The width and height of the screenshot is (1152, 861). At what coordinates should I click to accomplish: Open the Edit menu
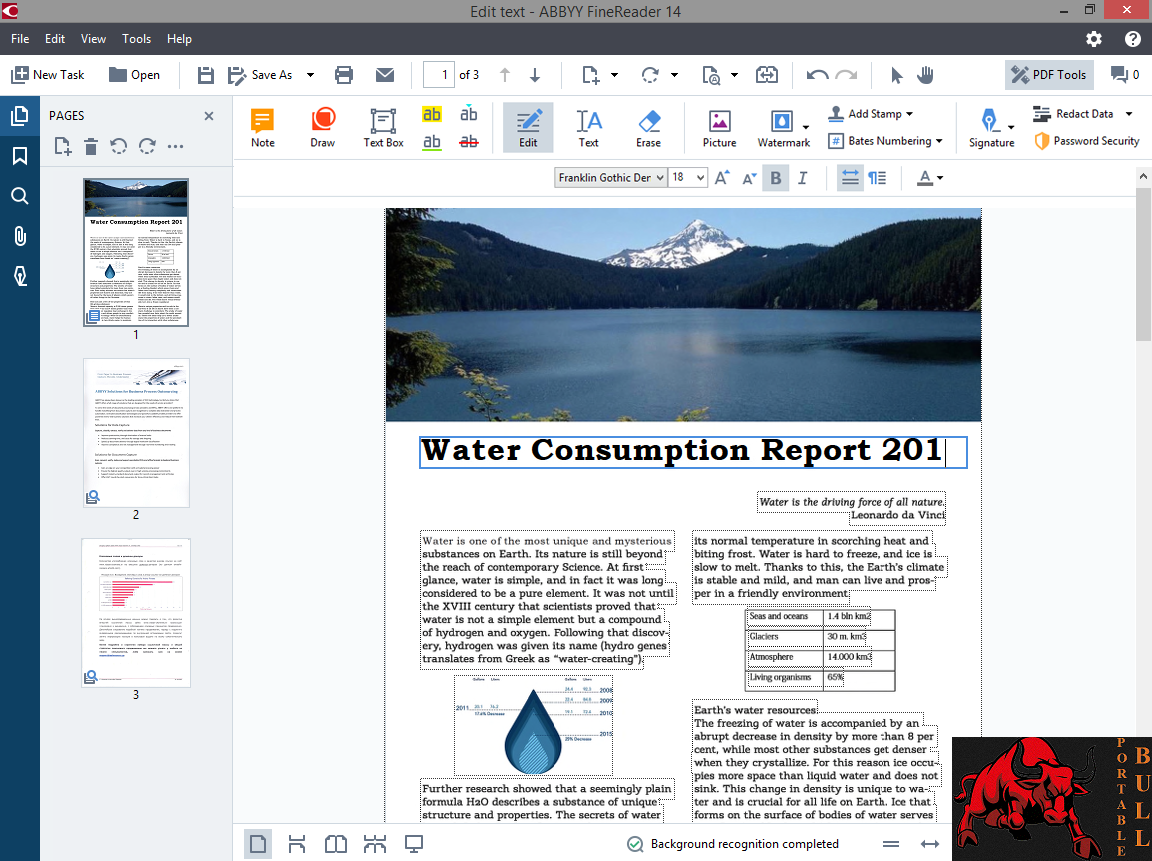55,39
